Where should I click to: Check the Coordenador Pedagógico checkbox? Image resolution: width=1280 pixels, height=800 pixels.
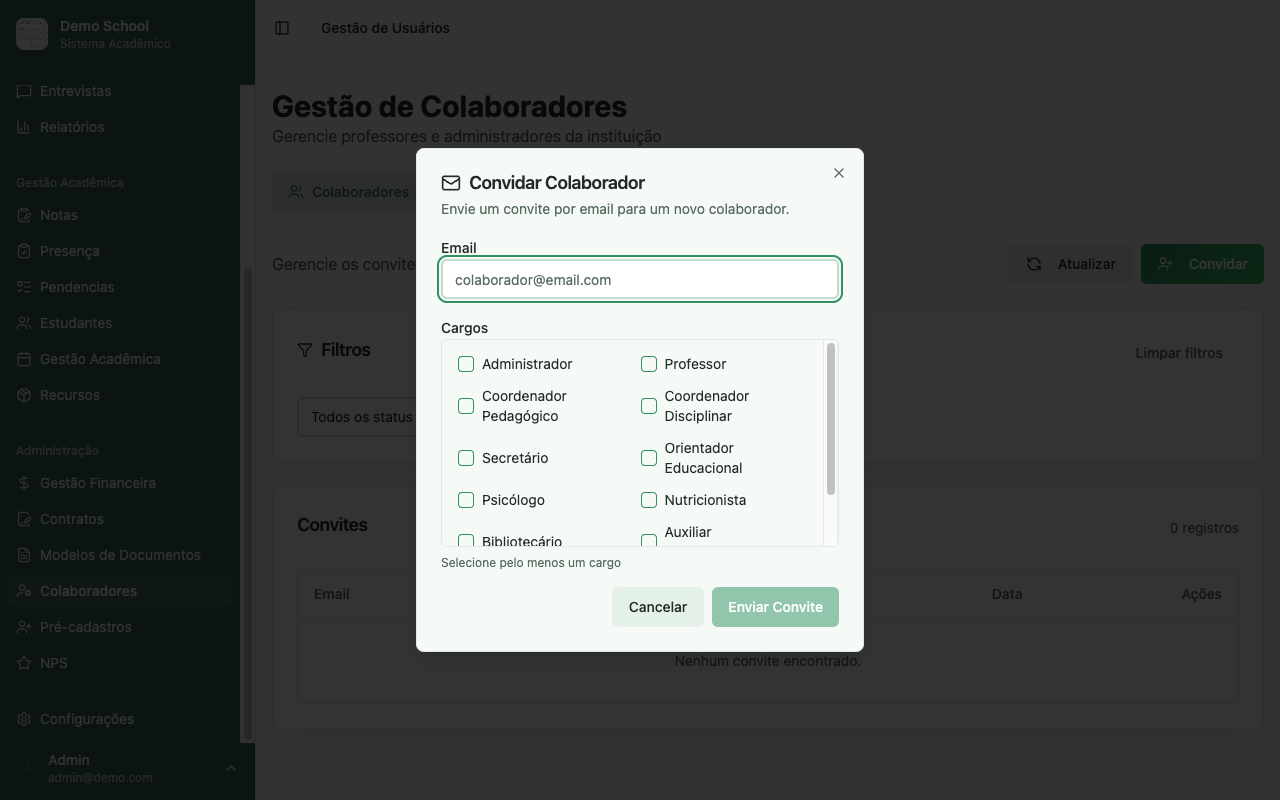(466, 406)
